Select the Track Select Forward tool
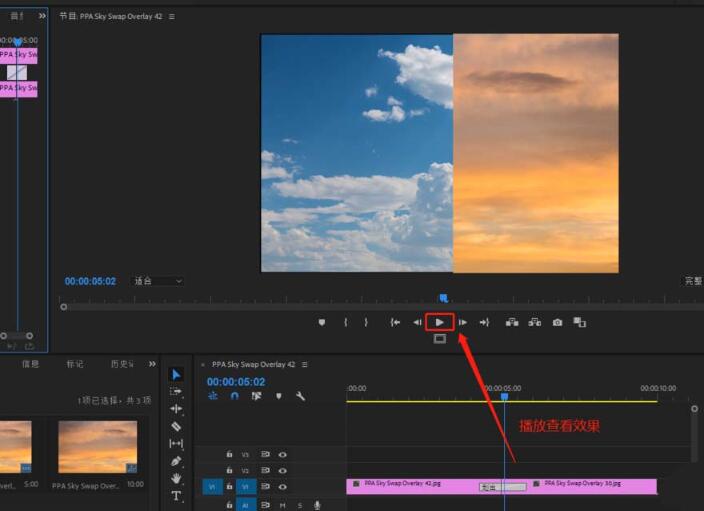This screenshot has width=704, height=511. click(x=177, y=391)
